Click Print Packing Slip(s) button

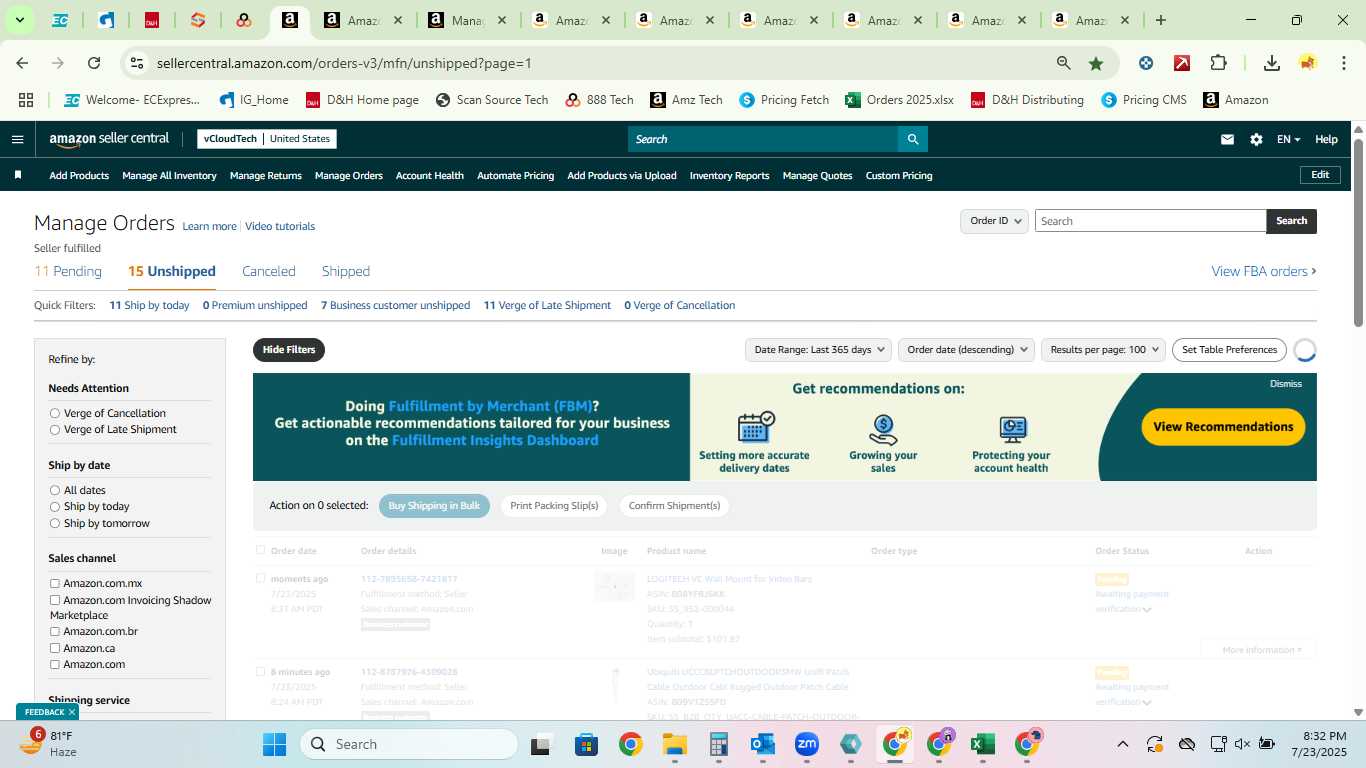click(x=554, y=506)
